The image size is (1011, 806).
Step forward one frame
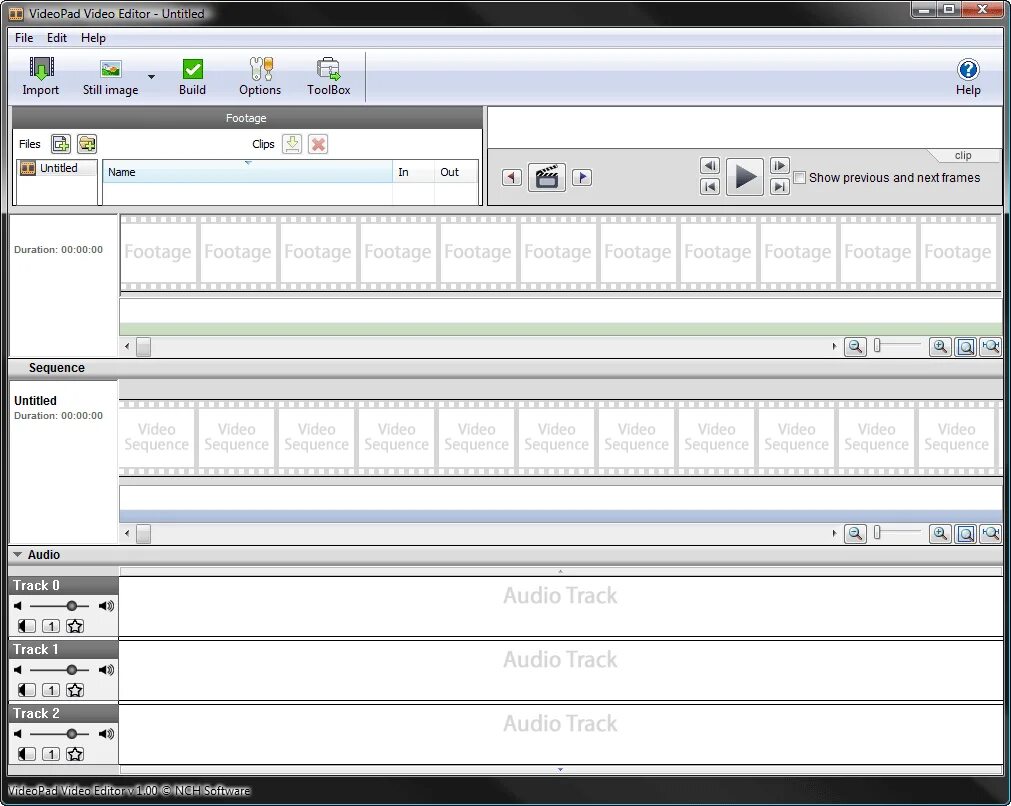tap(780, 166)
